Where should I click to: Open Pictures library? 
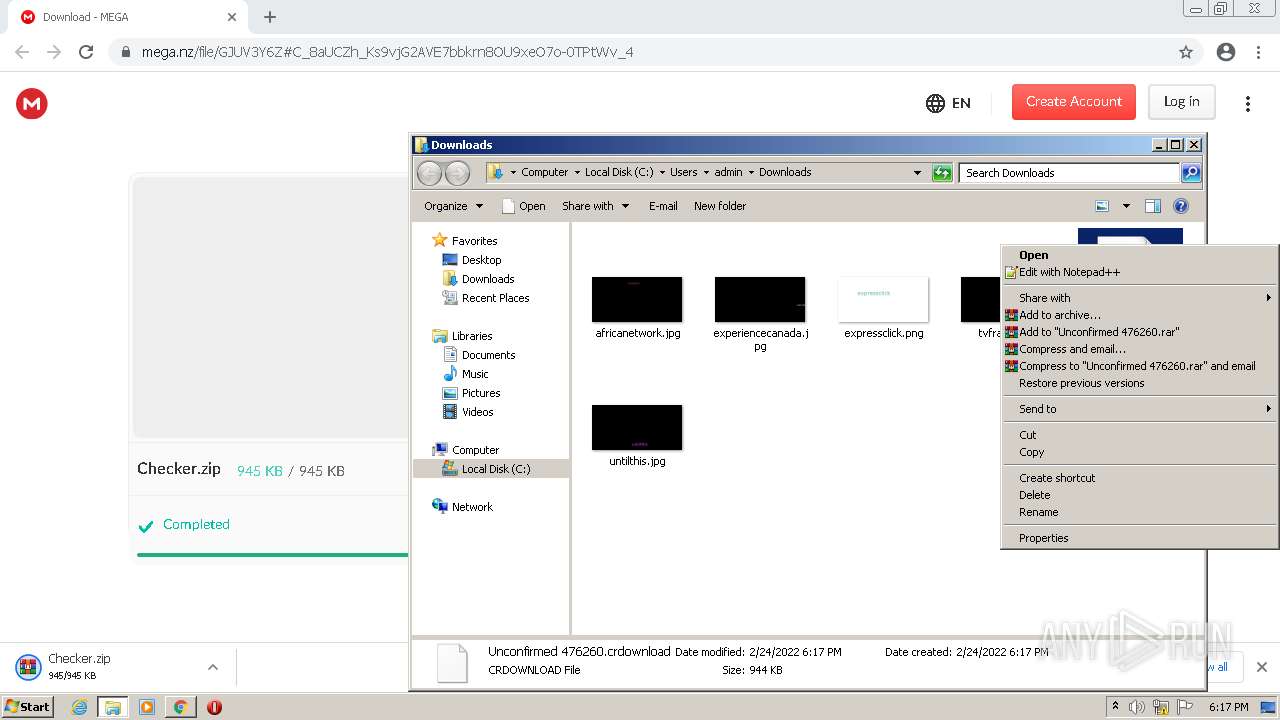click(x=471, y=393)
